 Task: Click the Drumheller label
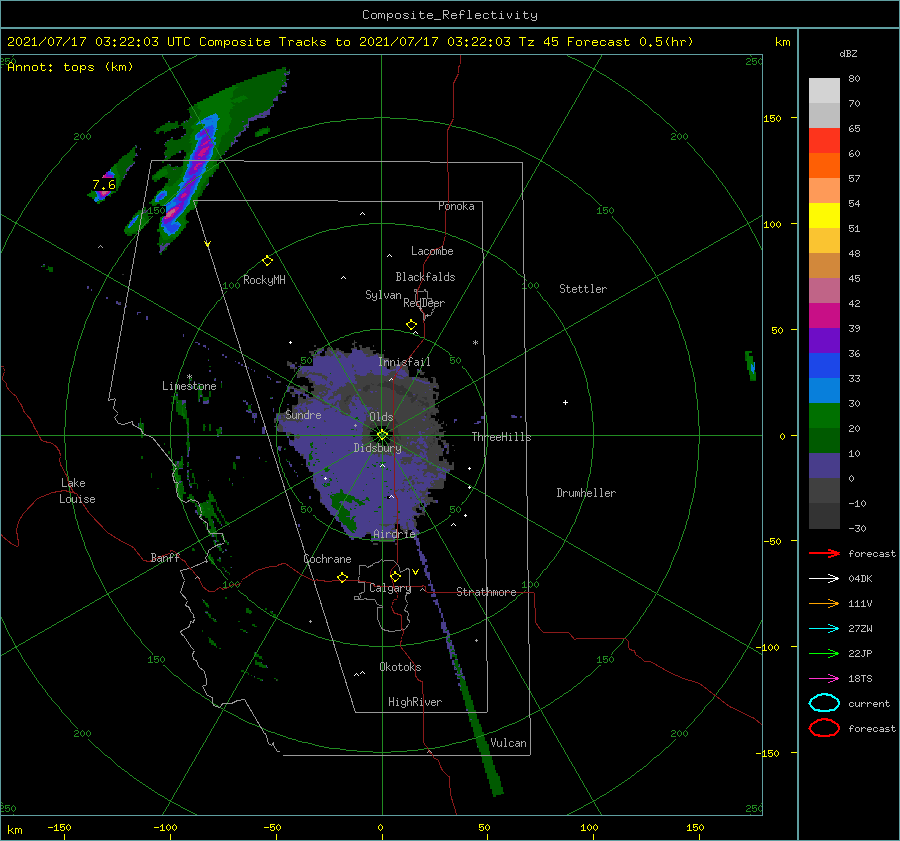point(586,493)
